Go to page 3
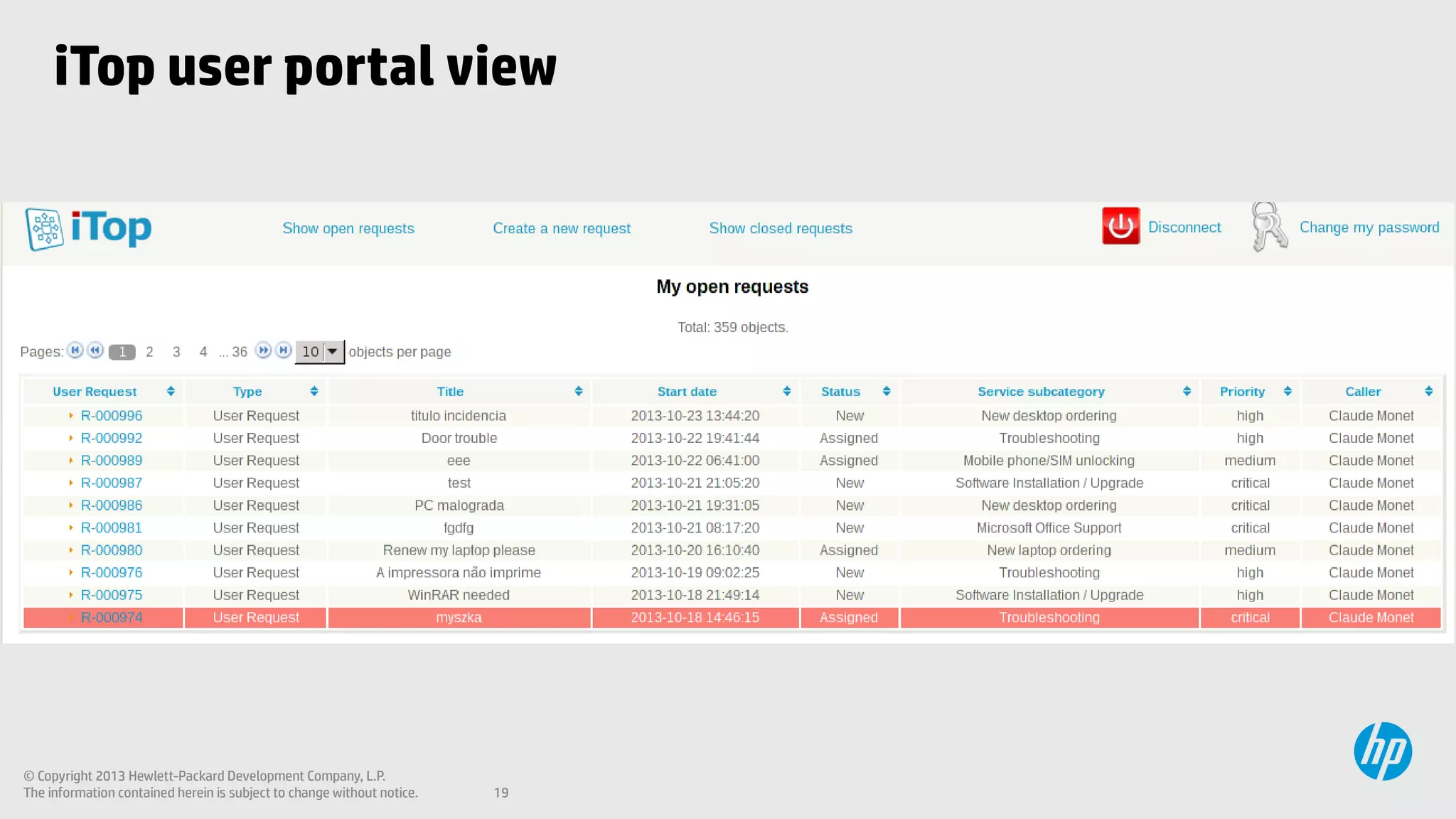The width and height of the screenshot is (1456, 819). (x=176, y=352)
